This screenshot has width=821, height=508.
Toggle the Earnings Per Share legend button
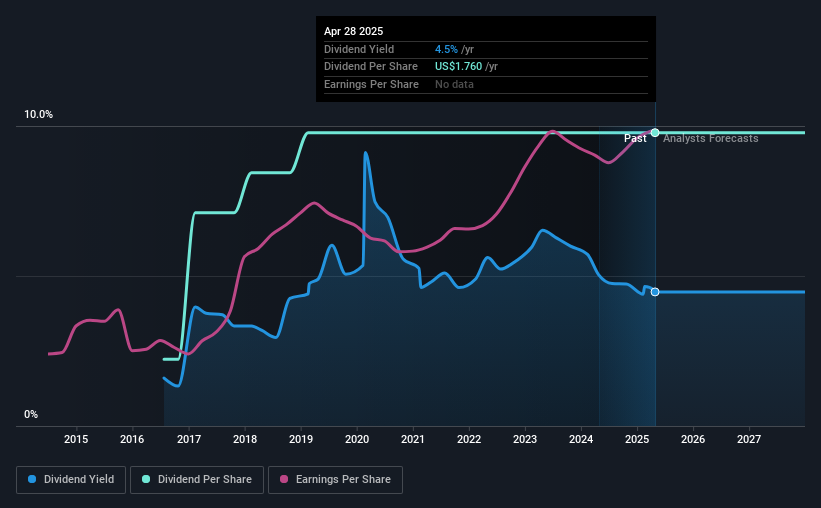(335, 480)
